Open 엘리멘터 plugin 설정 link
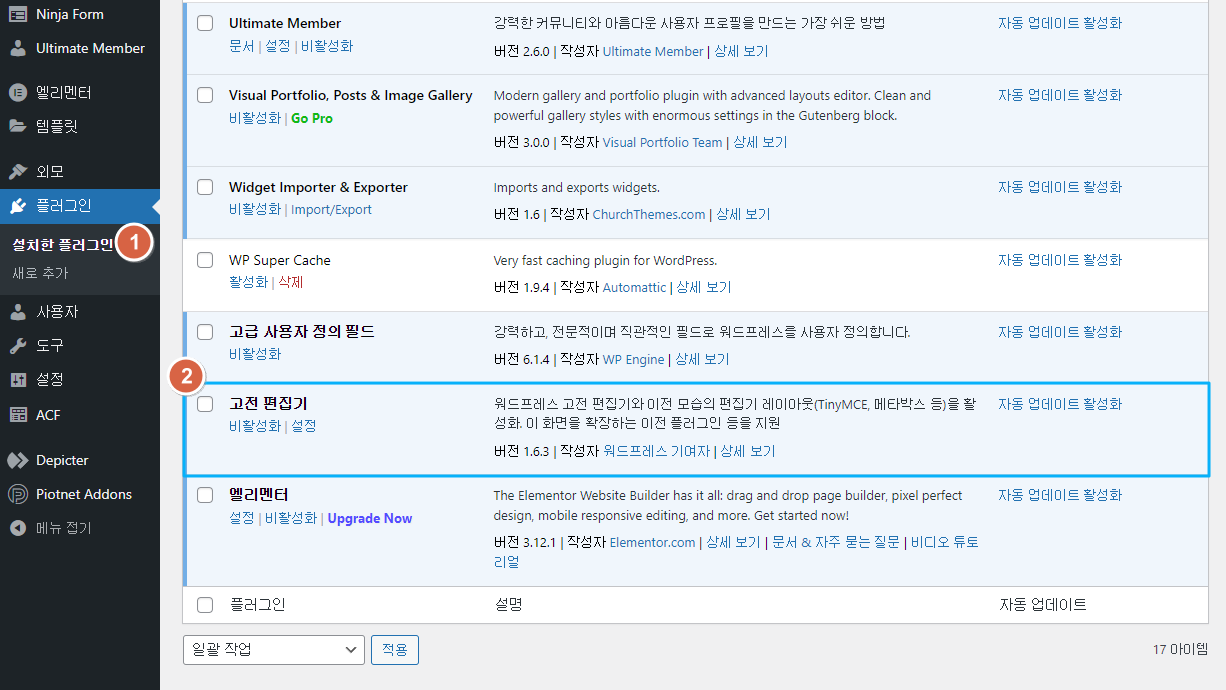The image size is (1226, 690). tap(242, 518)
